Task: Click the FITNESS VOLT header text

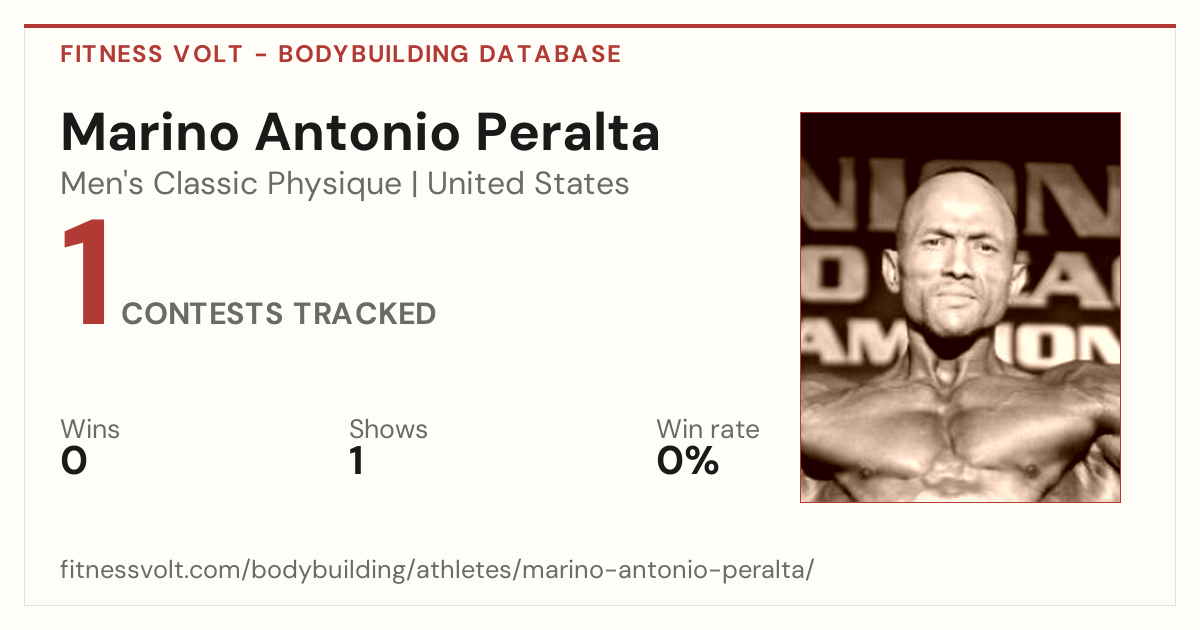Action: point(152,54)
